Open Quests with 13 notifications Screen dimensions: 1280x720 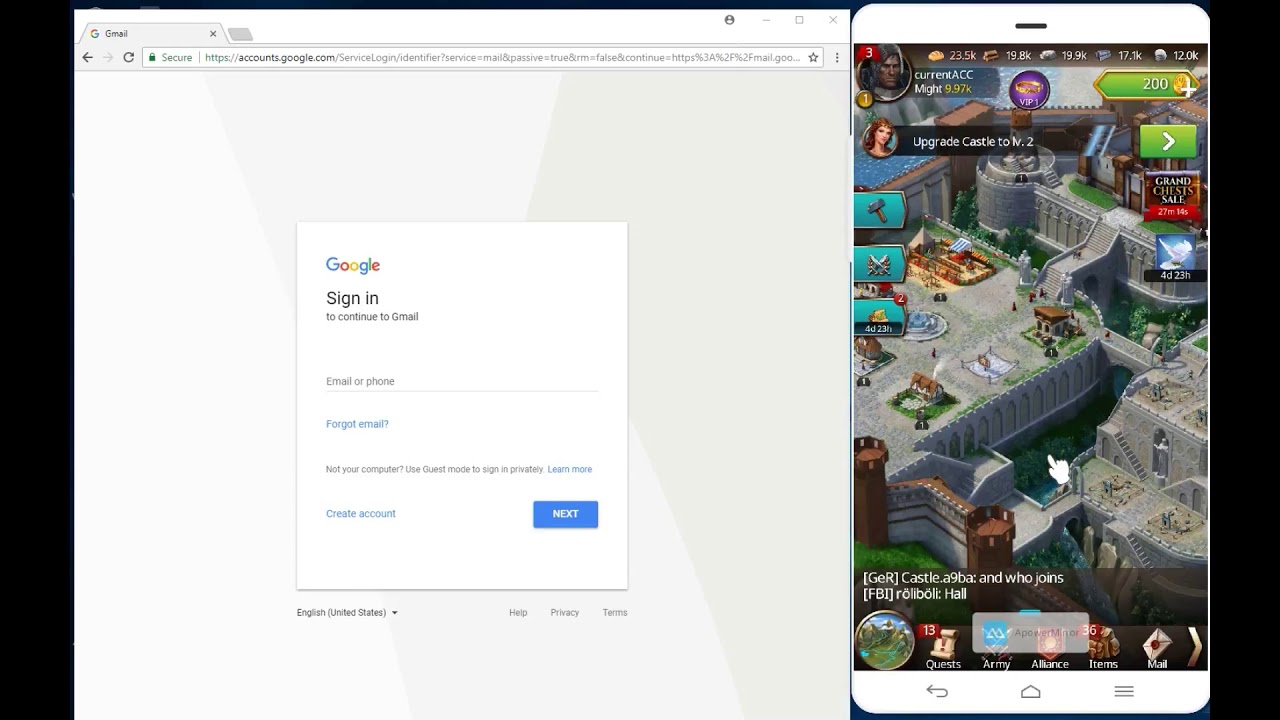click(x=942, y=647)
